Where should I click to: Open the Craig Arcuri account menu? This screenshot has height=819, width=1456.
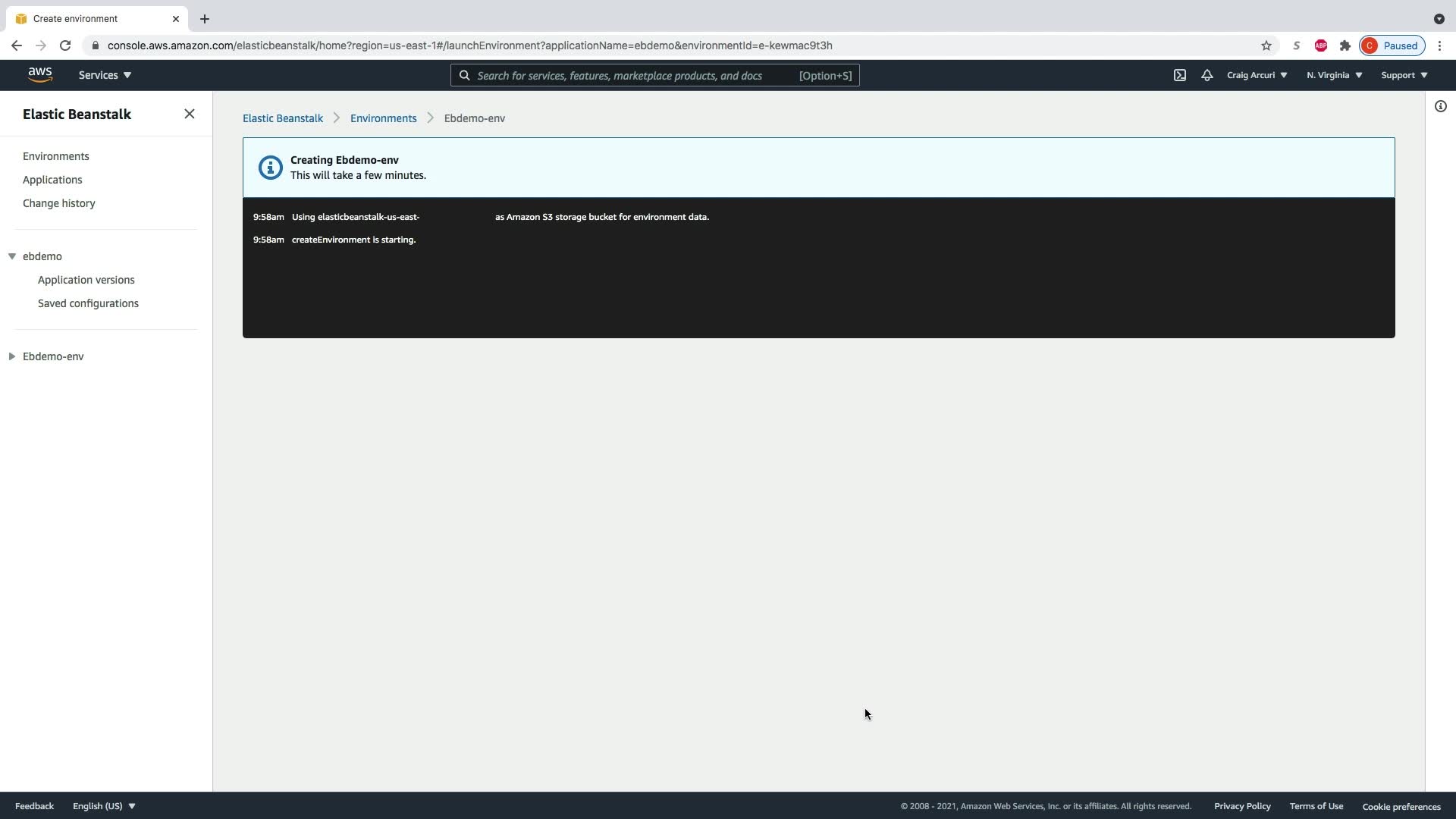tap(1257, 75)
